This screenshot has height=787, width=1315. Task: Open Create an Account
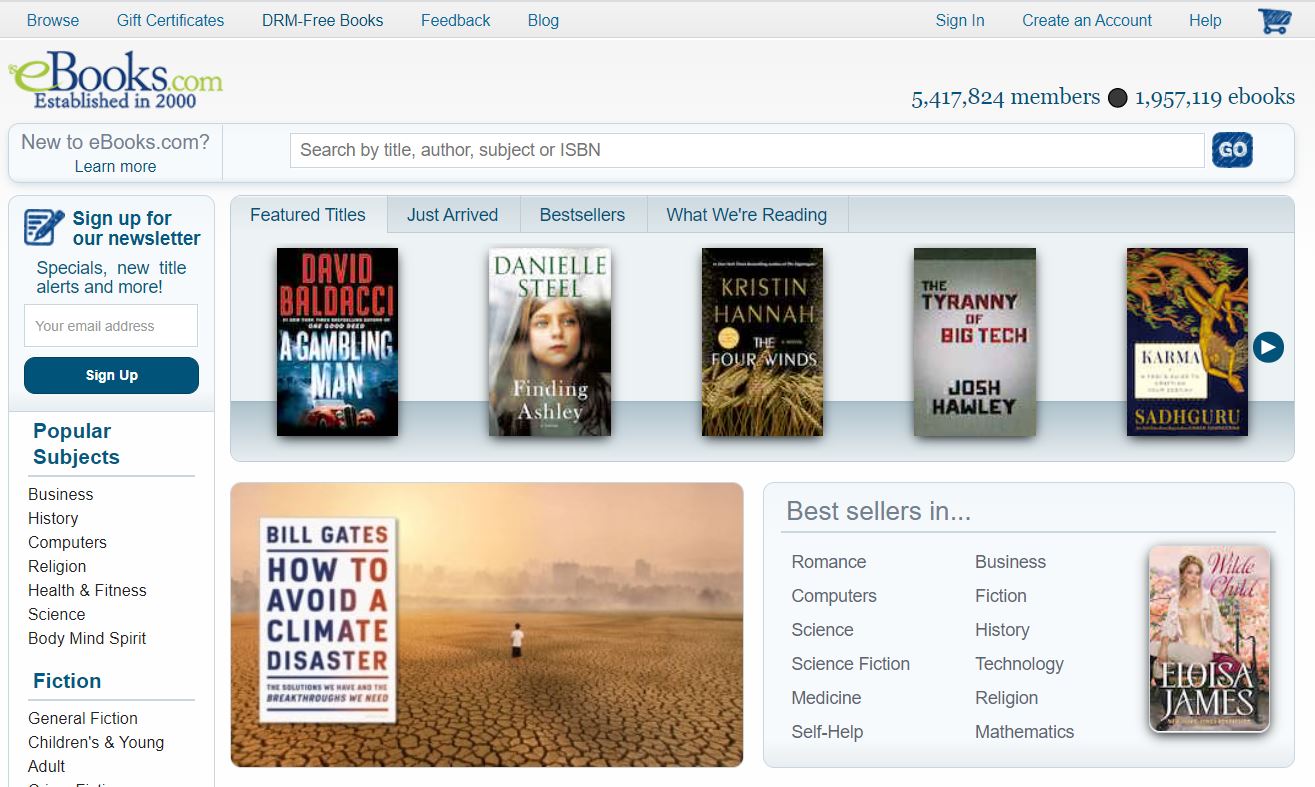(x=1086, y=20)
